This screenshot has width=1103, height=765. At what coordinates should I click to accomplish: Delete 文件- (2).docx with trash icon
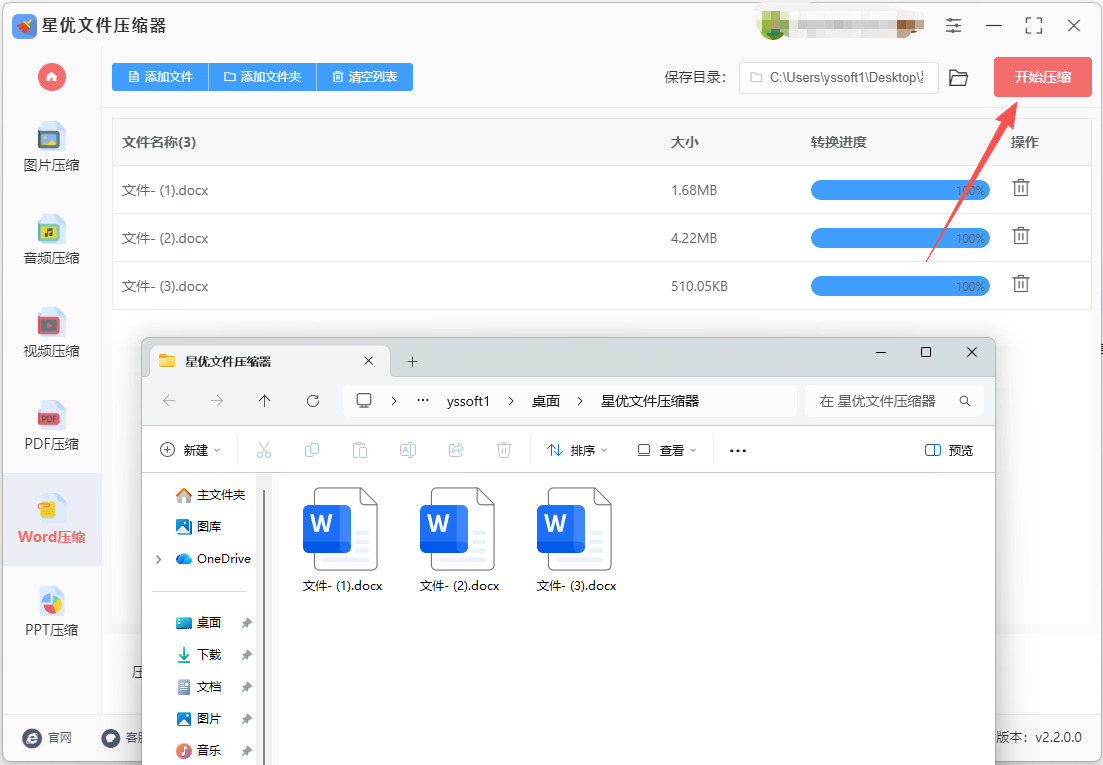[1021, 236]
